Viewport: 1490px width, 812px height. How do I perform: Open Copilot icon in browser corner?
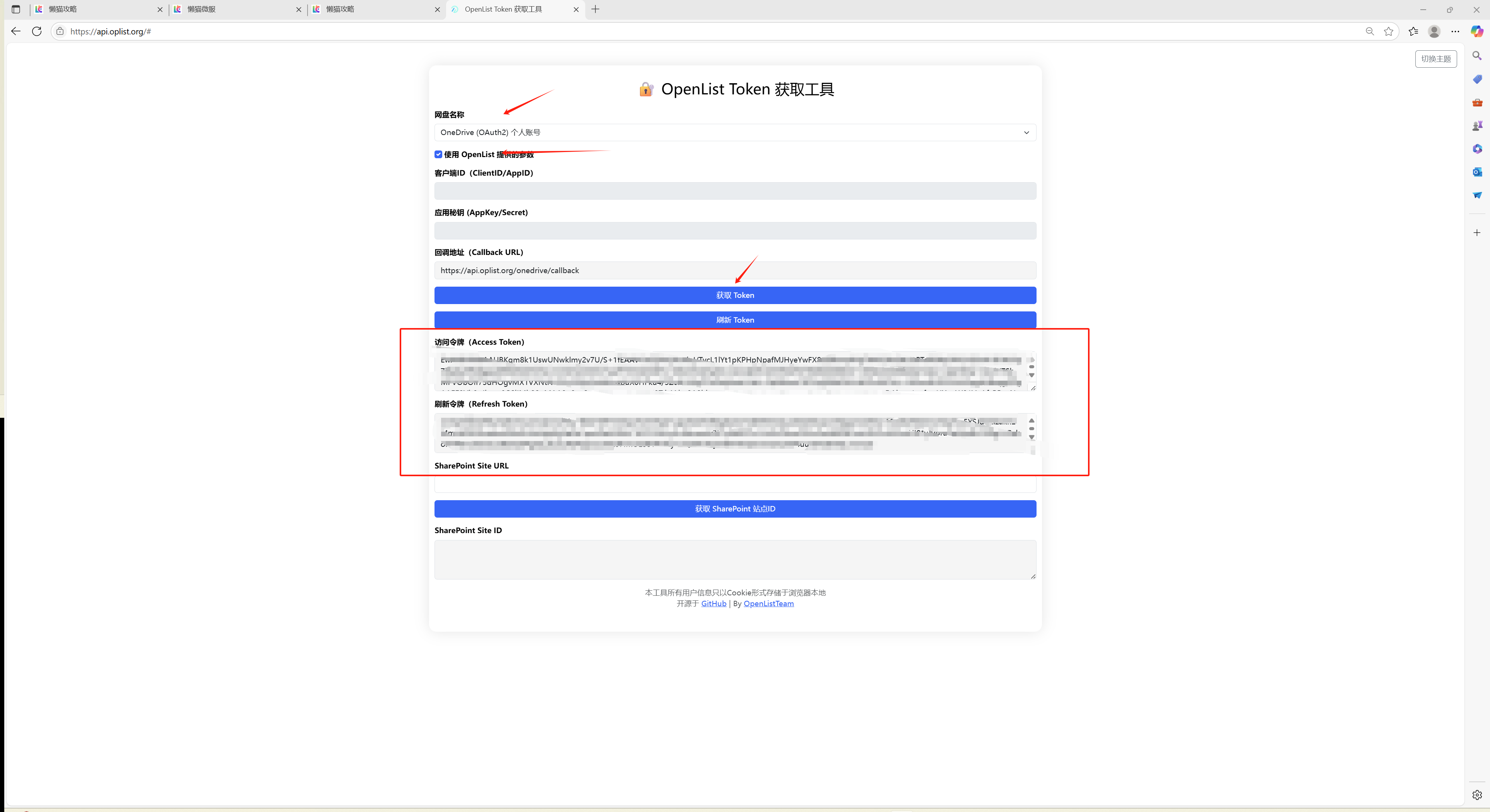tap(1477, 31)
